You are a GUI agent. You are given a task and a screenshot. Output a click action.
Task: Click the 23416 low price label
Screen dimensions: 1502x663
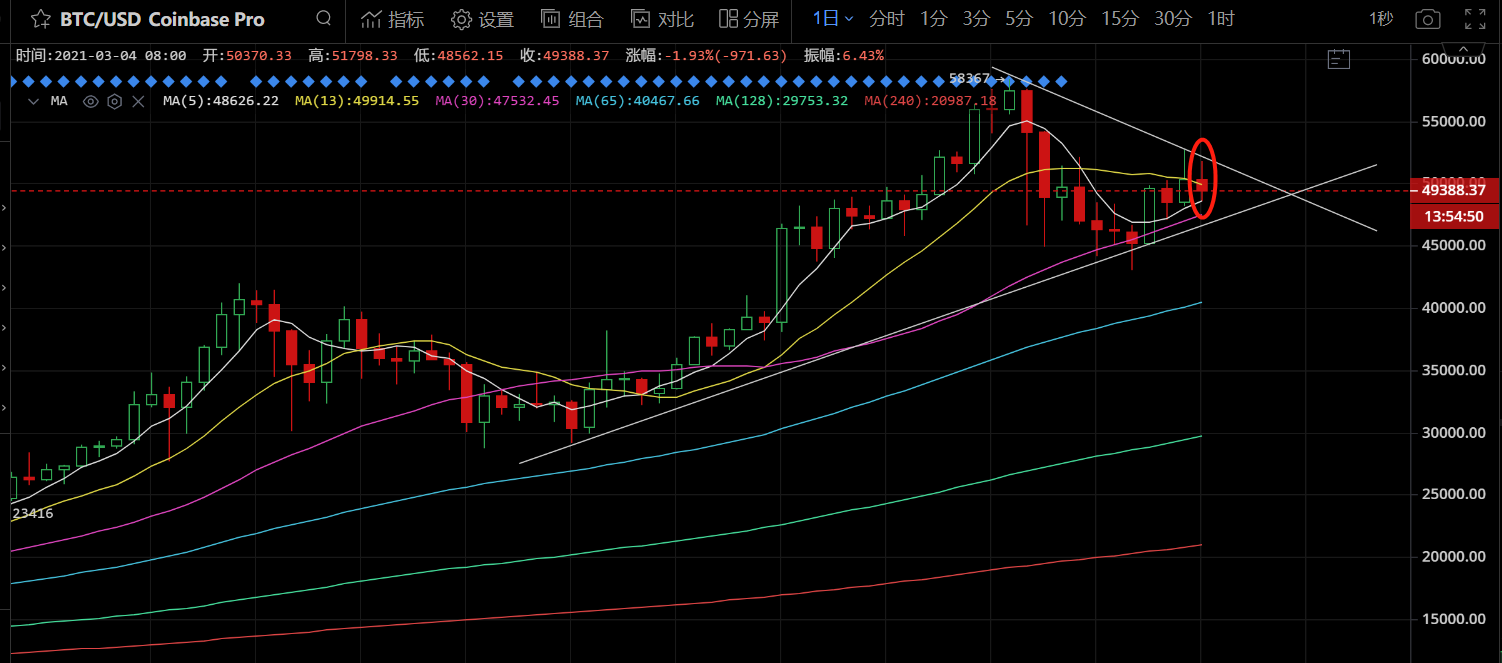(x=33, y=513)
